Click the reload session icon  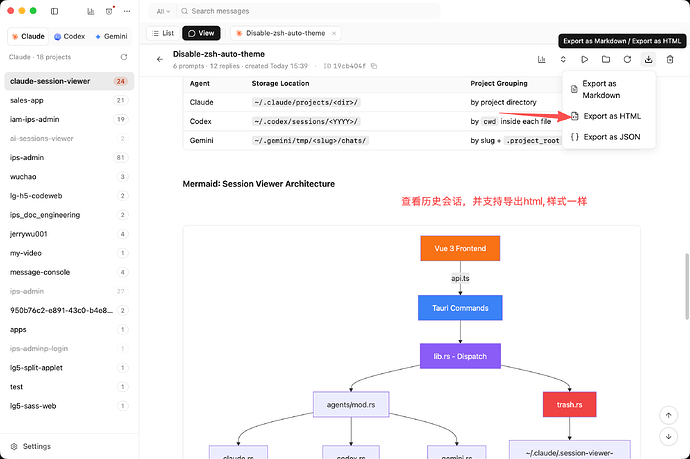[627, 59]
